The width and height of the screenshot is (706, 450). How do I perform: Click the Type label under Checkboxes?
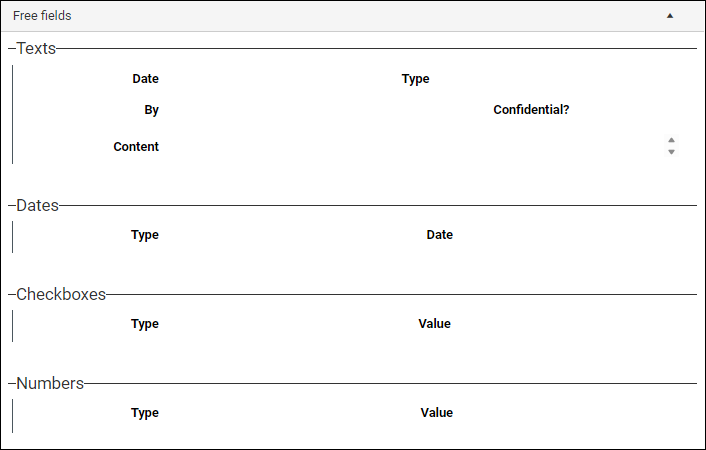pos(145,324)
